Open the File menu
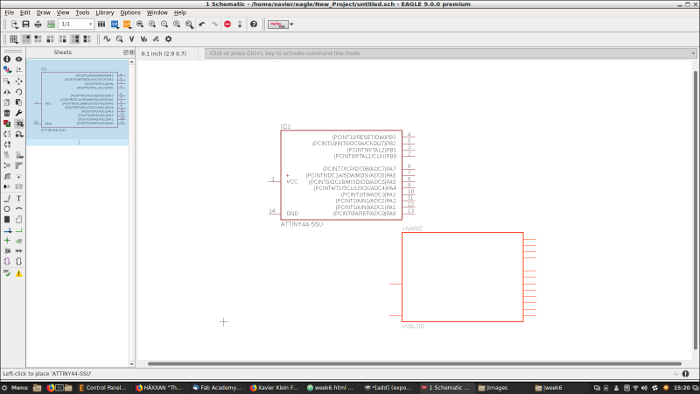 9,12
